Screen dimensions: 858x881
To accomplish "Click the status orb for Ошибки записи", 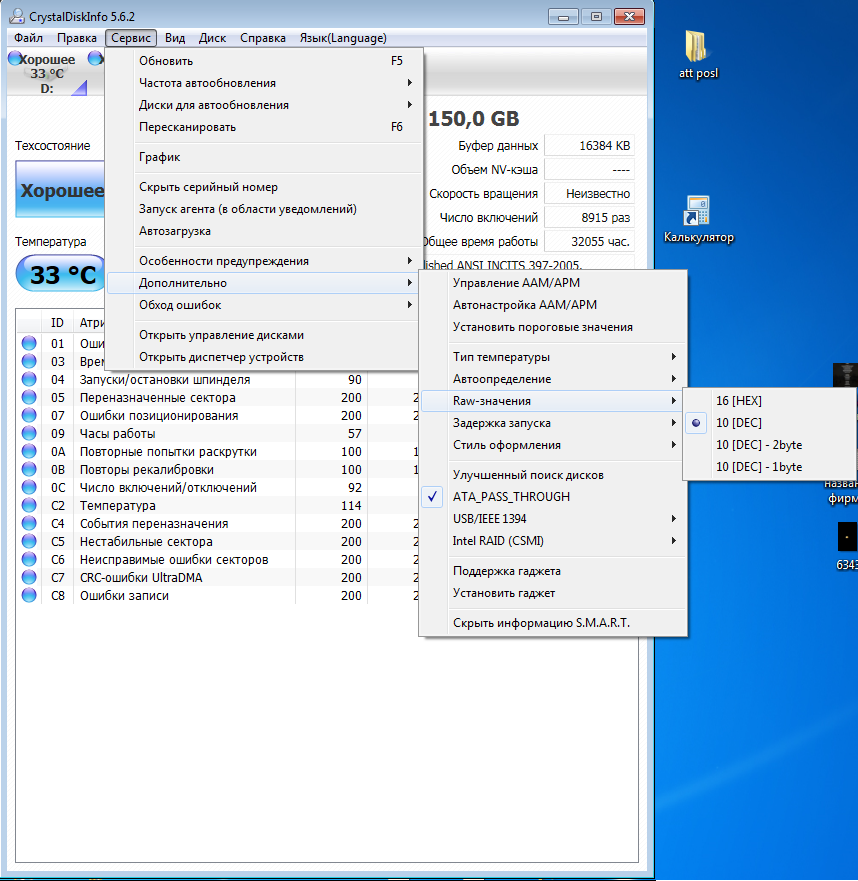I will point(29,596).
